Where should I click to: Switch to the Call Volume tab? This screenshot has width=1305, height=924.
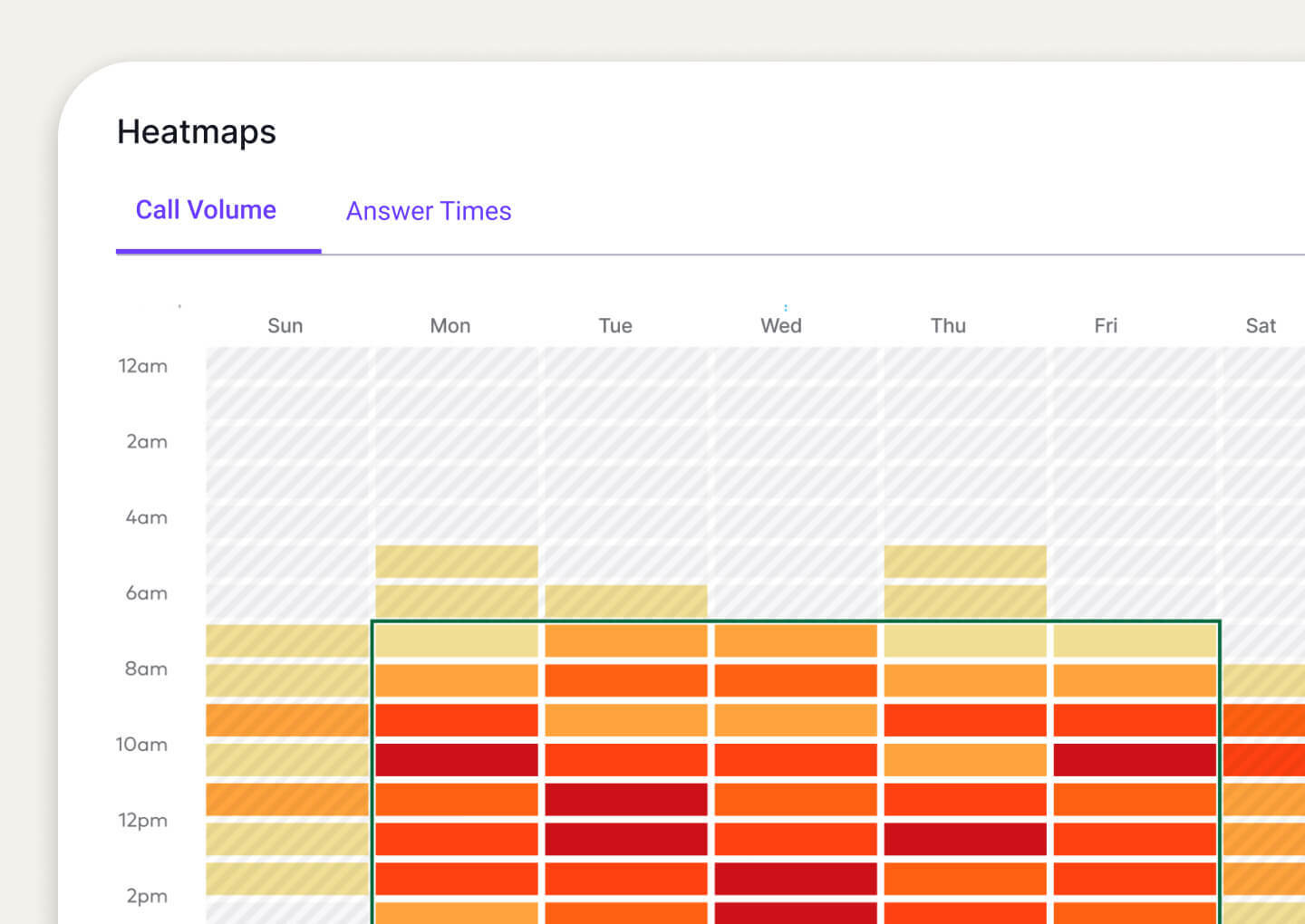(206, 210)
